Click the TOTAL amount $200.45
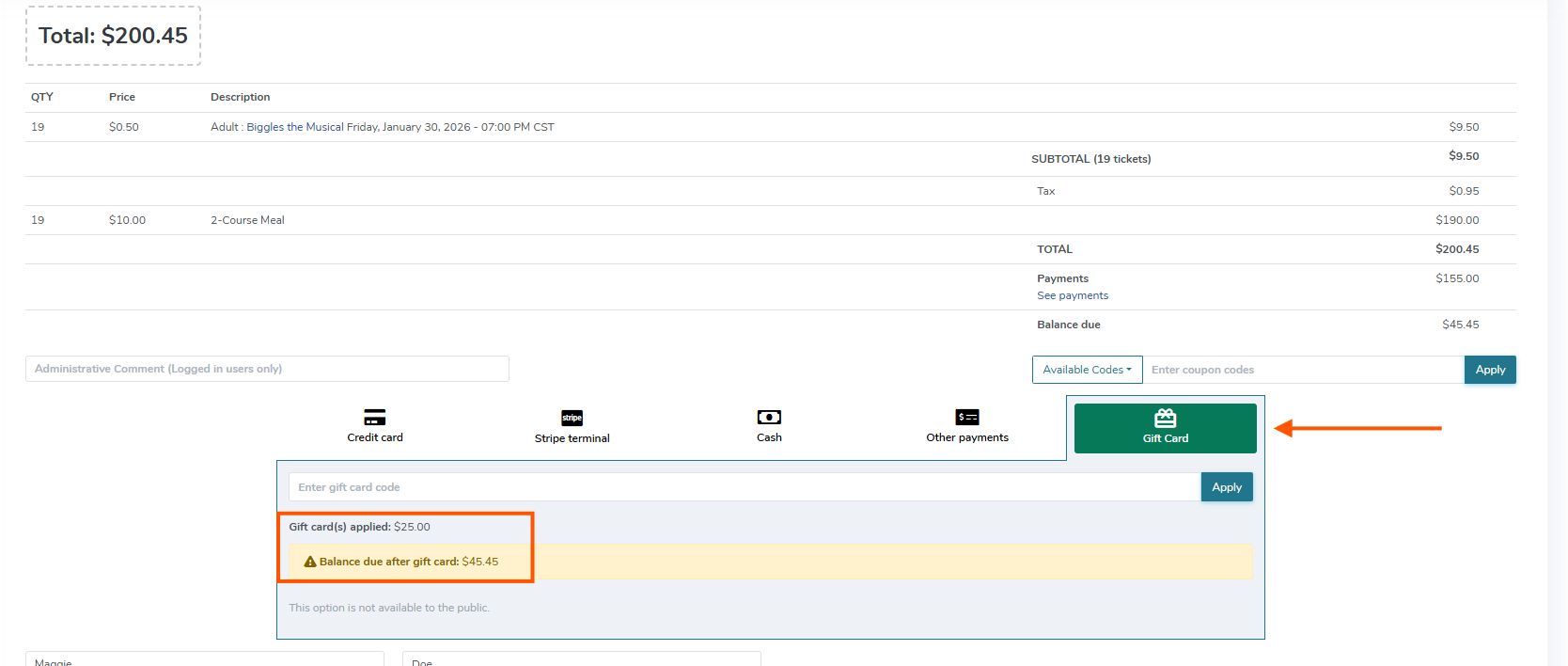Screen dimensions: 1568x666 [x=1457, y=249]
